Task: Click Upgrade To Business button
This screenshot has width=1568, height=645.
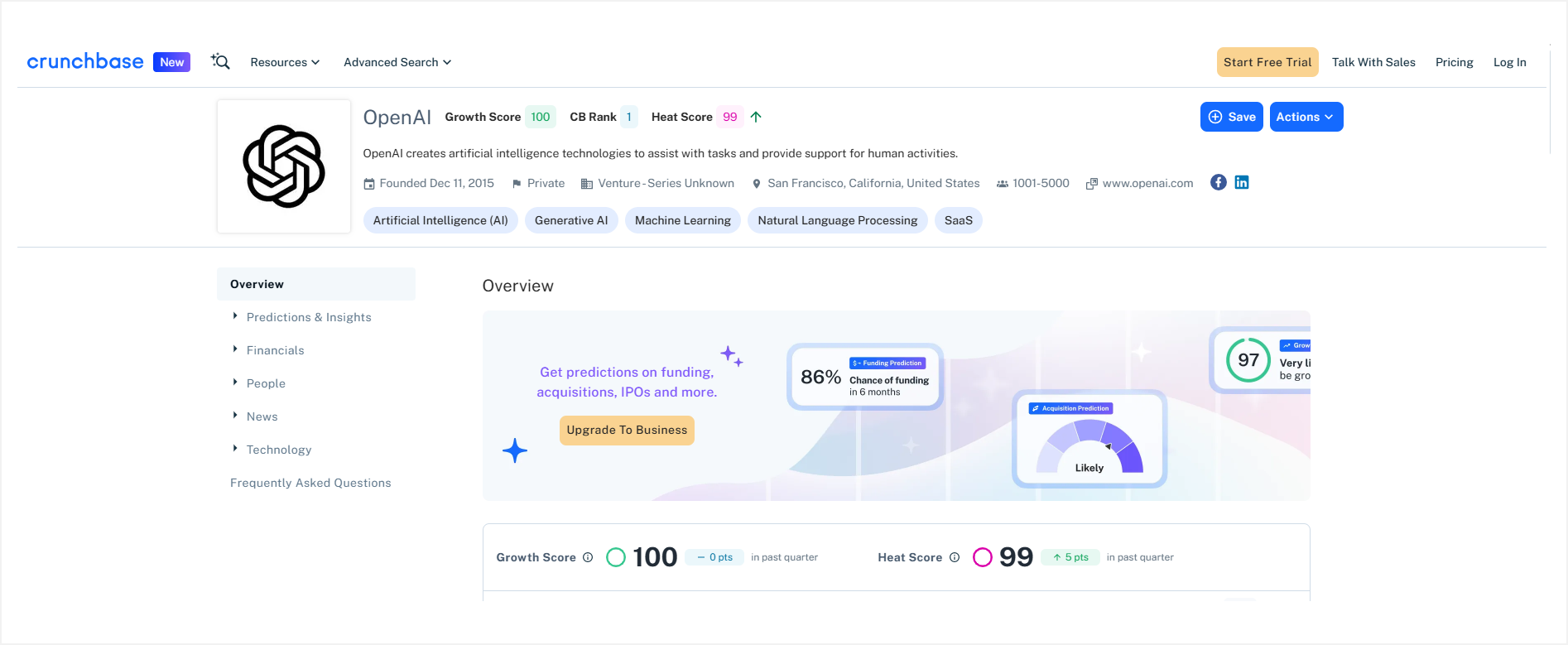Action: click(627, 430)
